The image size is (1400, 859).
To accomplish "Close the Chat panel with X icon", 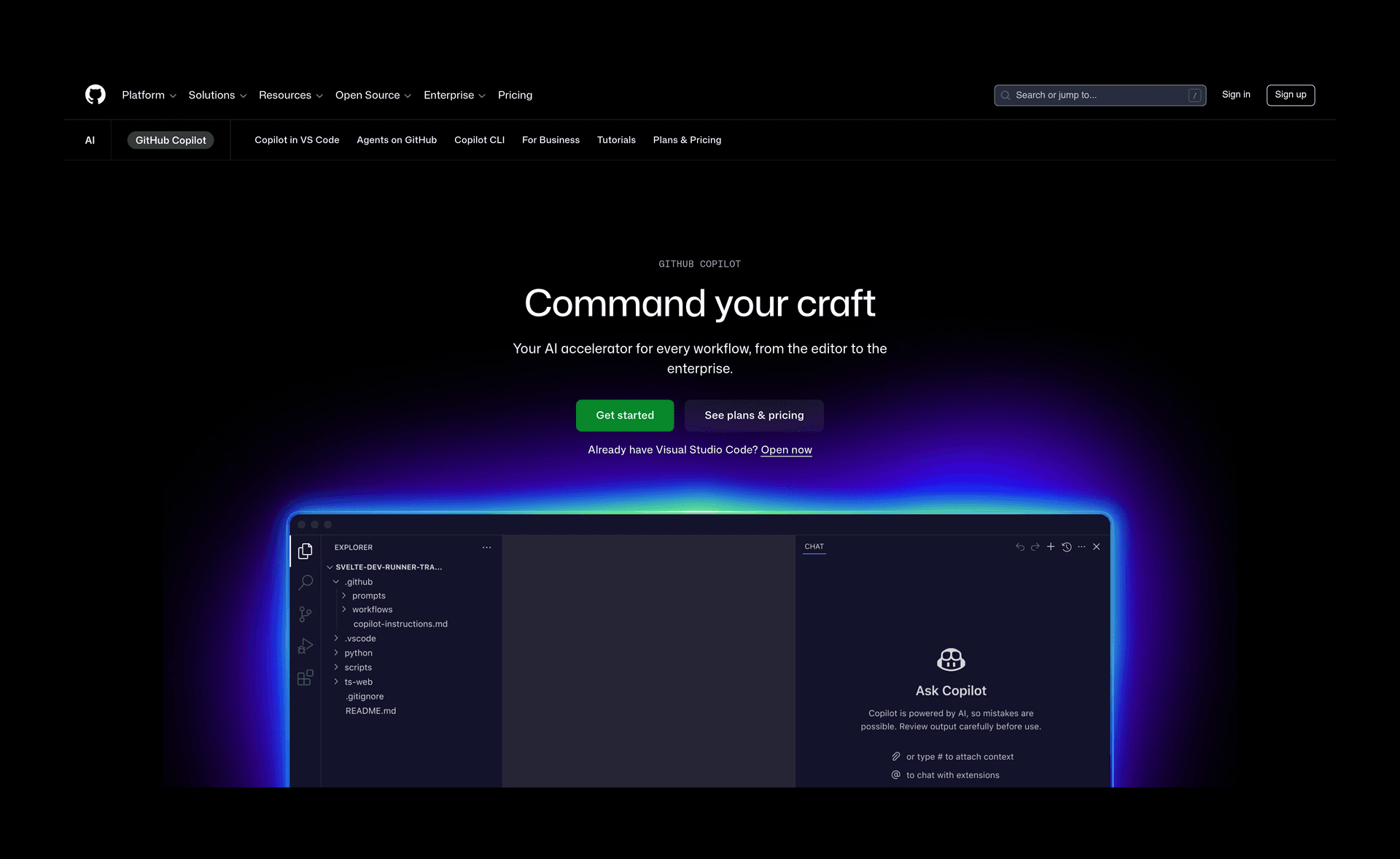I will [1097, 547].
